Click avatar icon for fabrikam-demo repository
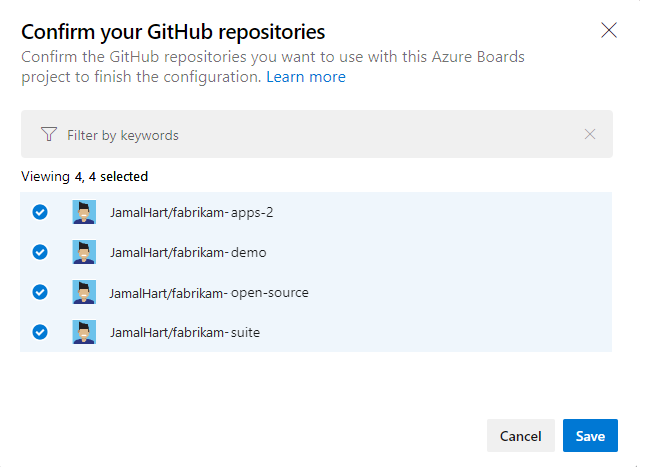This screenshot has width=646, height=469. pos(84,252)
